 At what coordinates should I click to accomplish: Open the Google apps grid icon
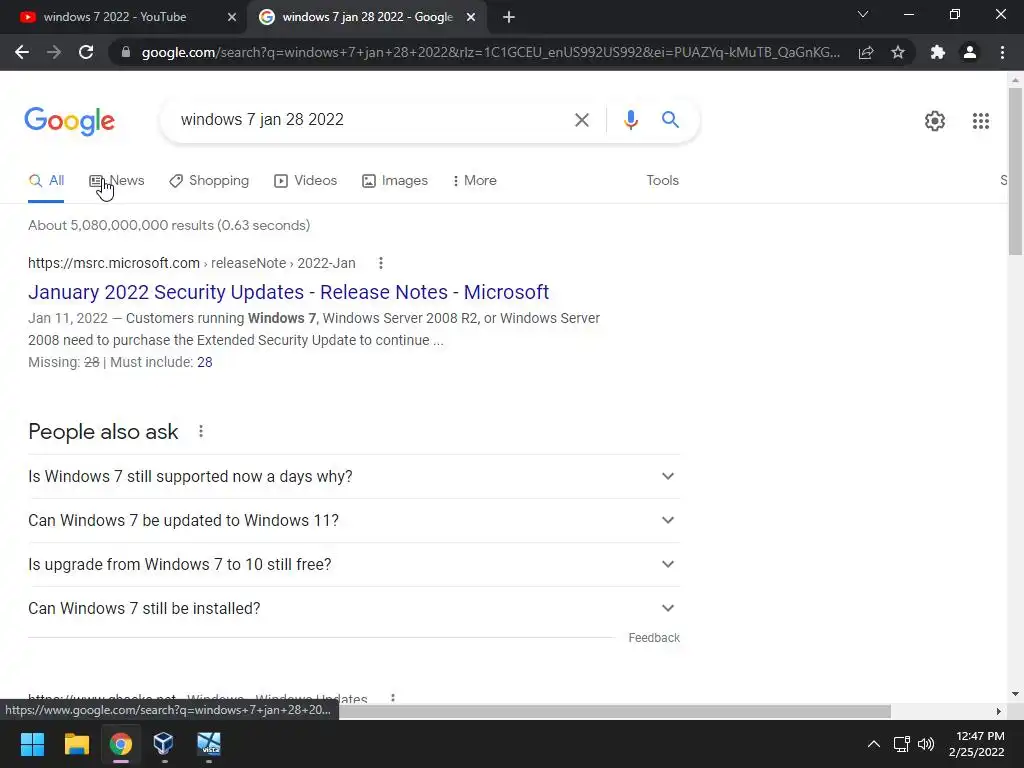click(981, 121)
